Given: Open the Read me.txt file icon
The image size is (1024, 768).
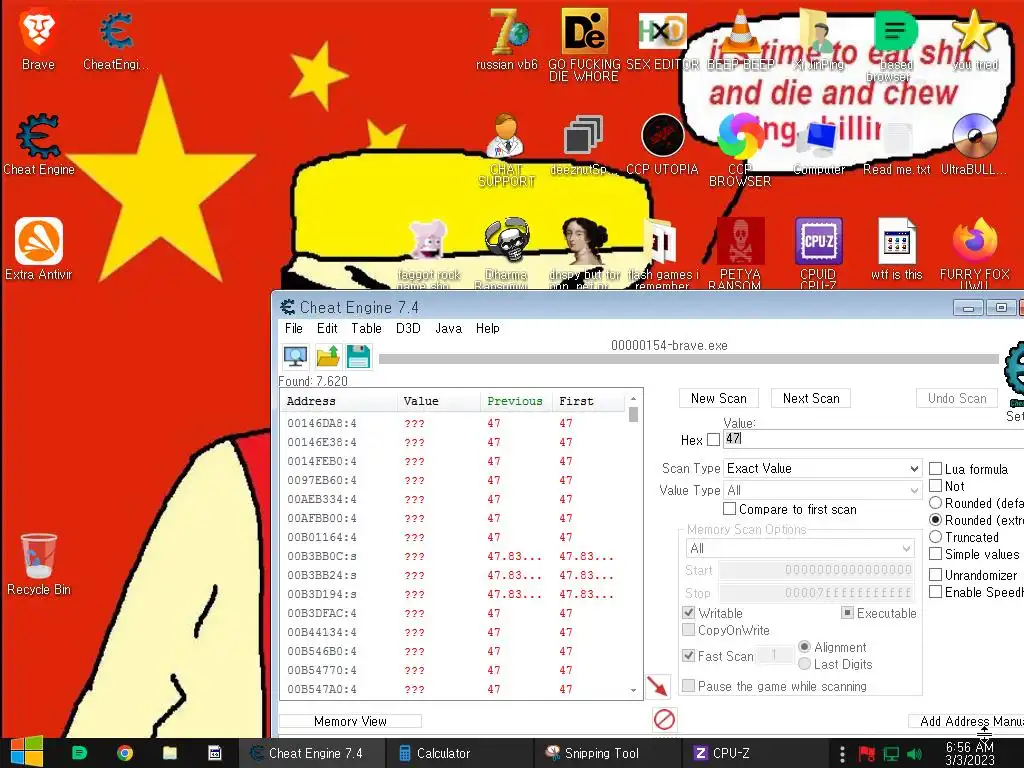Looking at the screenshot, I should [x=897, y=147].
